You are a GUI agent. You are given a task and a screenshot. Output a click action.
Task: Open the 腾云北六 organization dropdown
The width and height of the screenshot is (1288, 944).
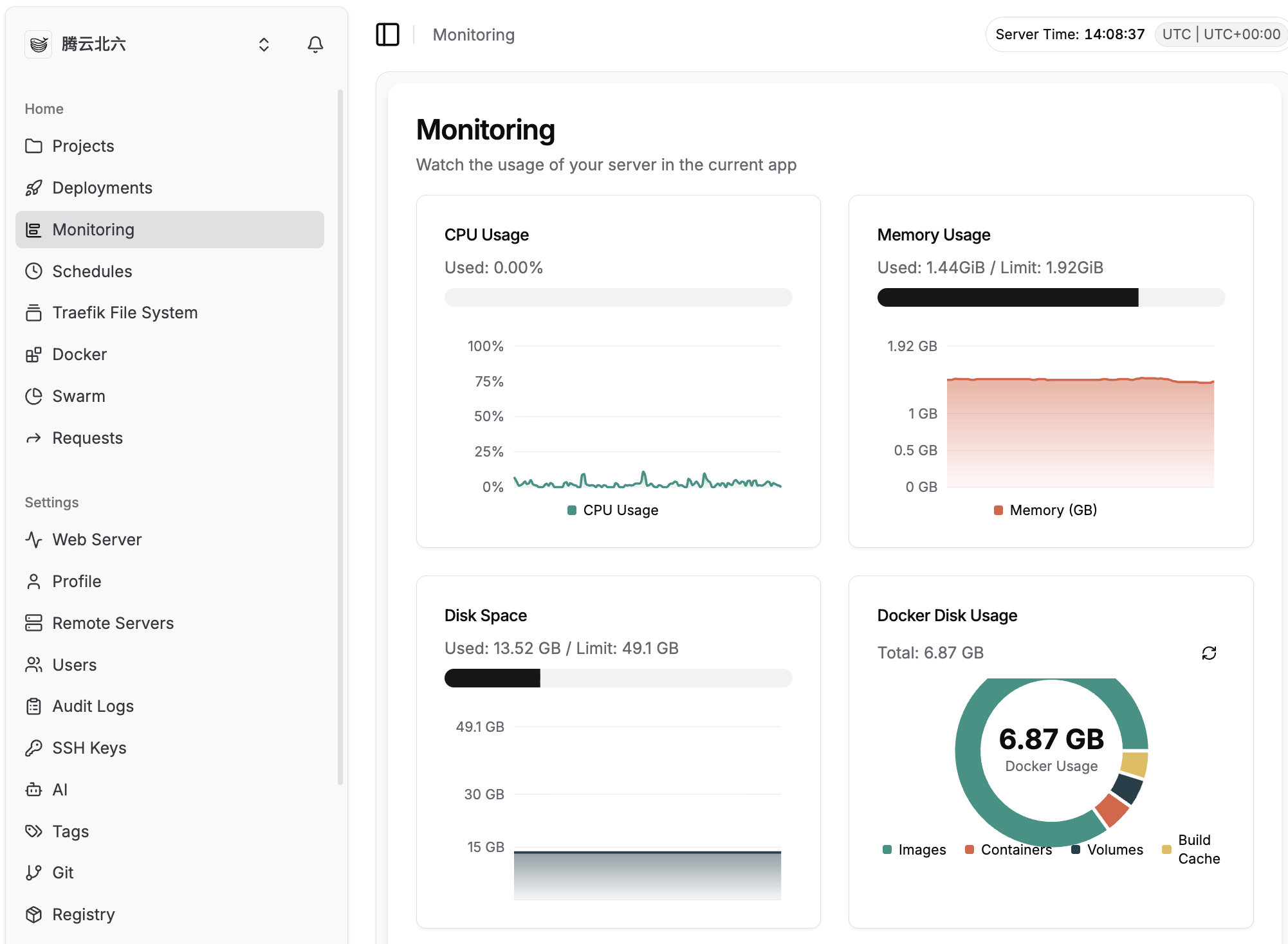(94, 44)
